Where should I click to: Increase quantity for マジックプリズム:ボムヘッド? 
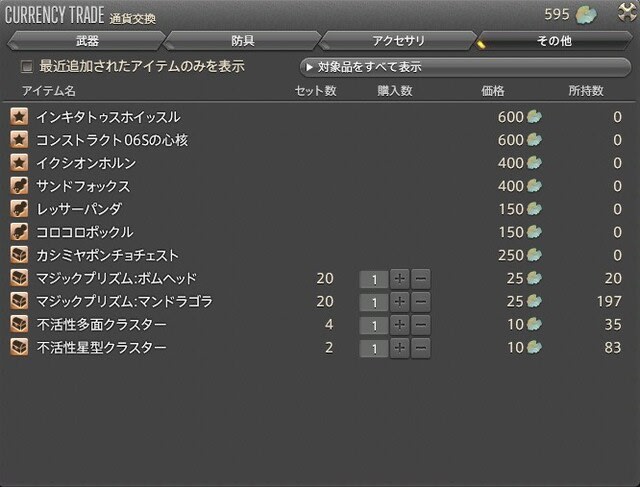[400, 279]
